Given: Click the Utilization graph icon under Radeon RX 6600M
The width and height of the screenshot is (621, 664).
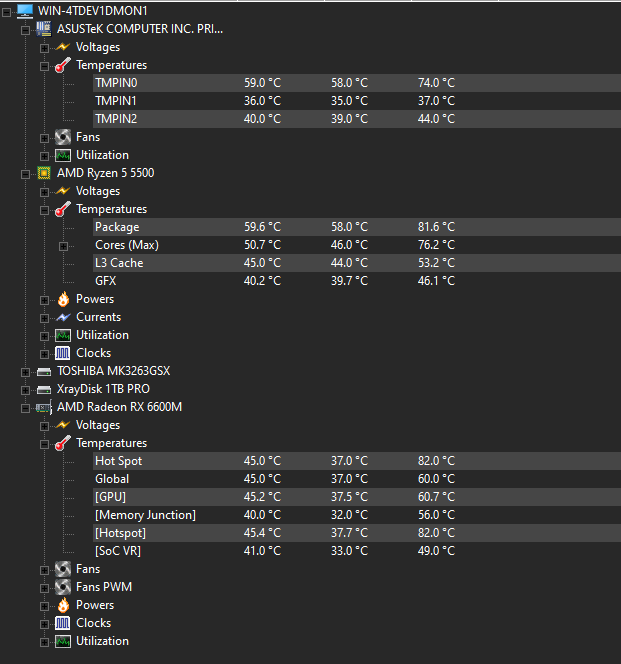Looking at the screenshot, I should [63, 642].
